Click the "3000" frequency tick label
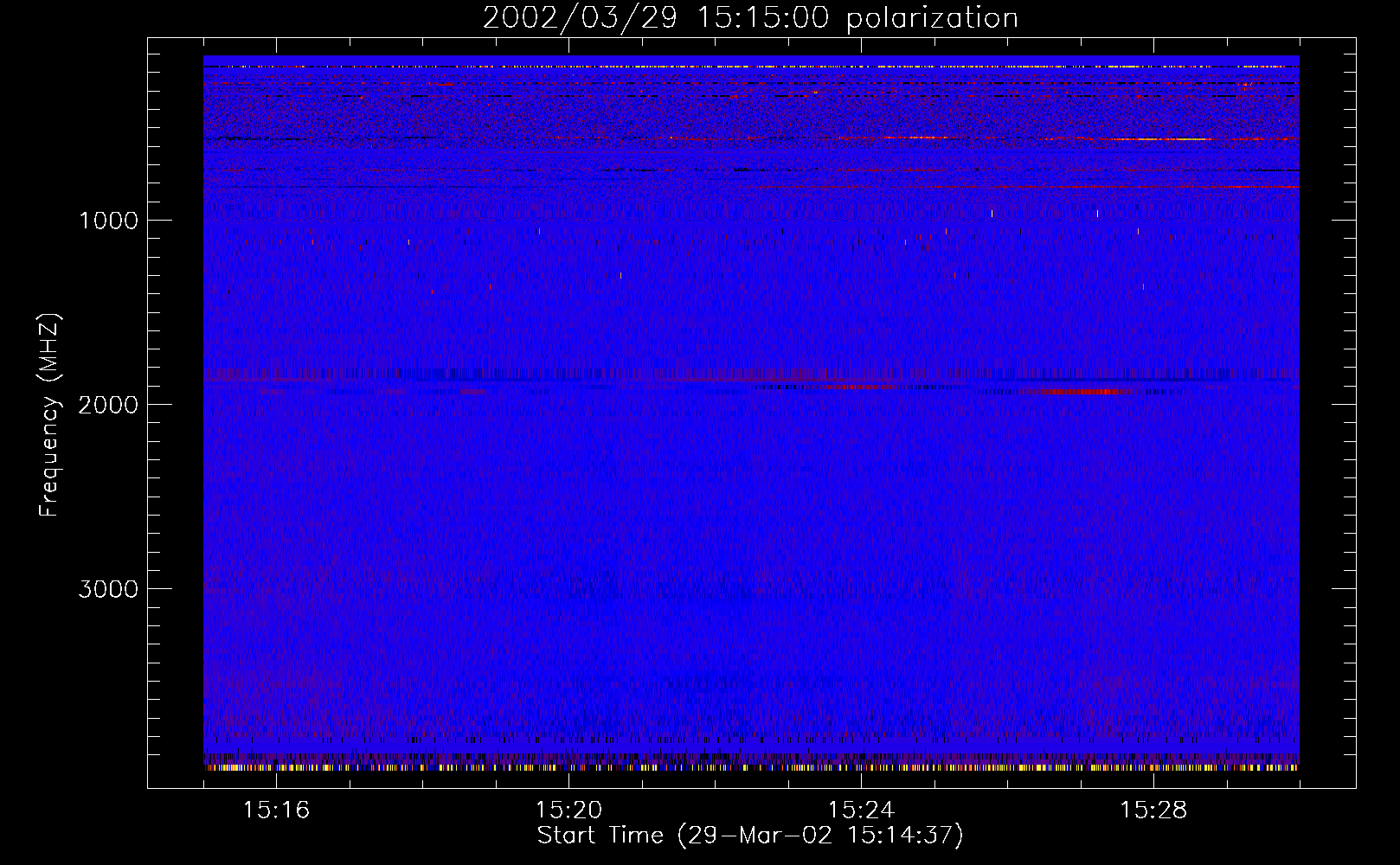 108,589
